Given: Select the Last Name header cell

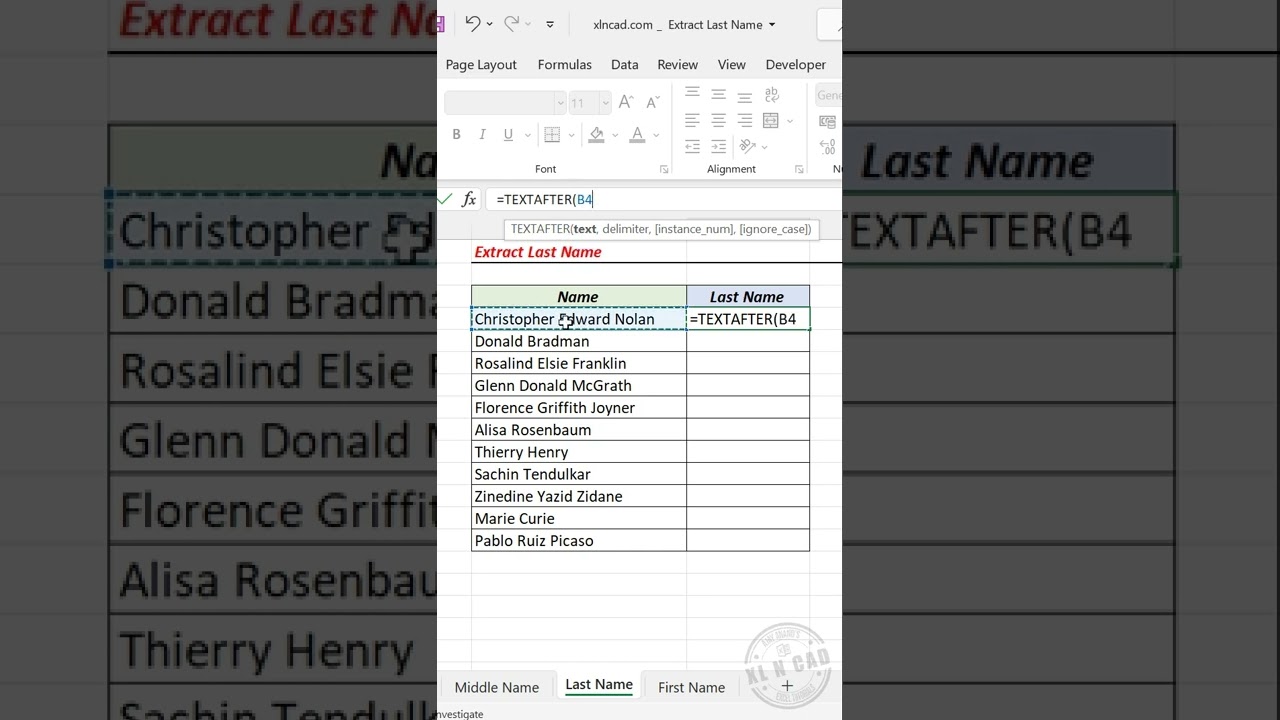Looking at the screenshot, I should [748, 297].
